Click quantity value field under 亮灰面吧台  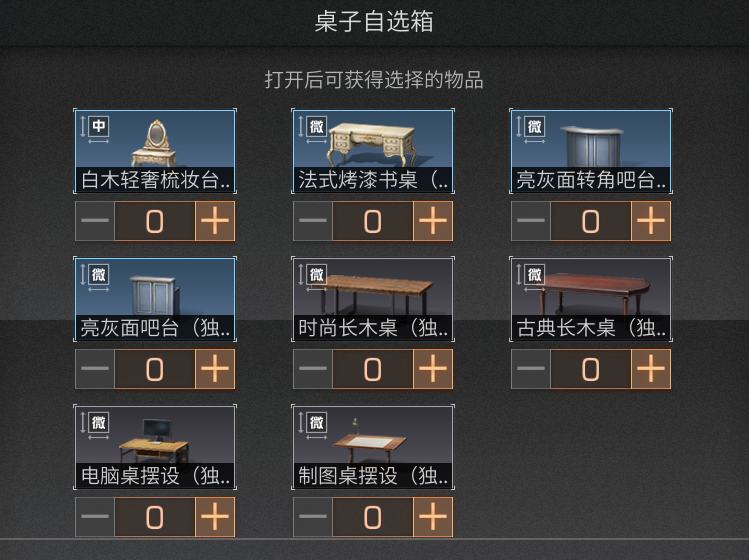(x=155, y=369)
